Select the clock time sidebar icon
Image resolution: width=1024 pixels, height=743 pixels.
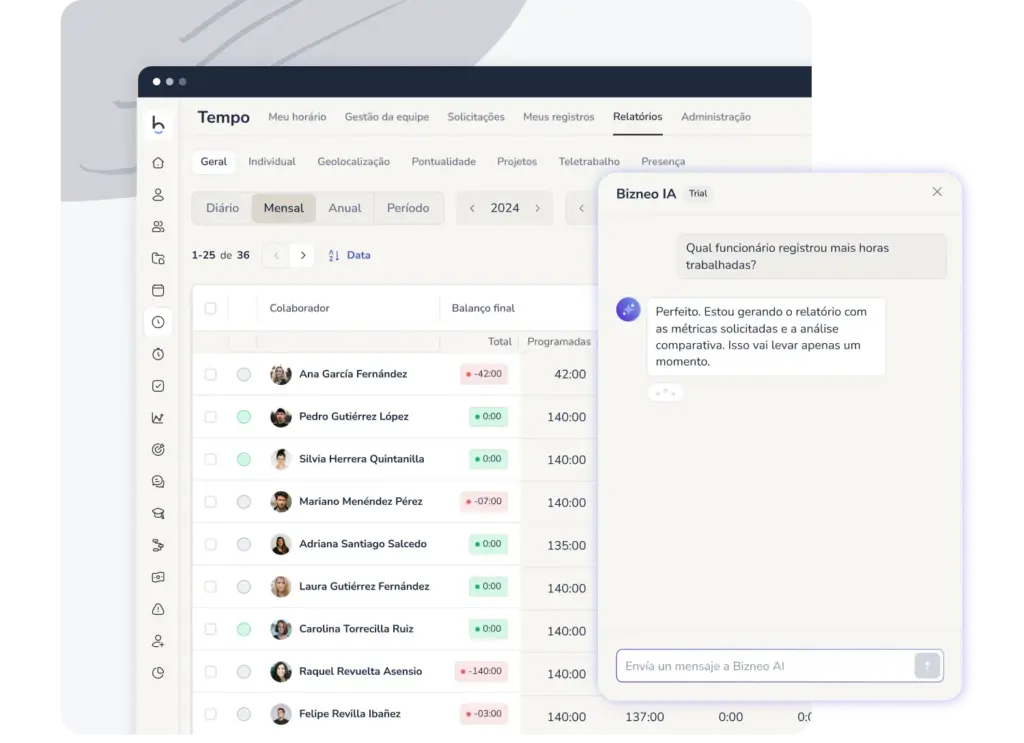[158, 322]
